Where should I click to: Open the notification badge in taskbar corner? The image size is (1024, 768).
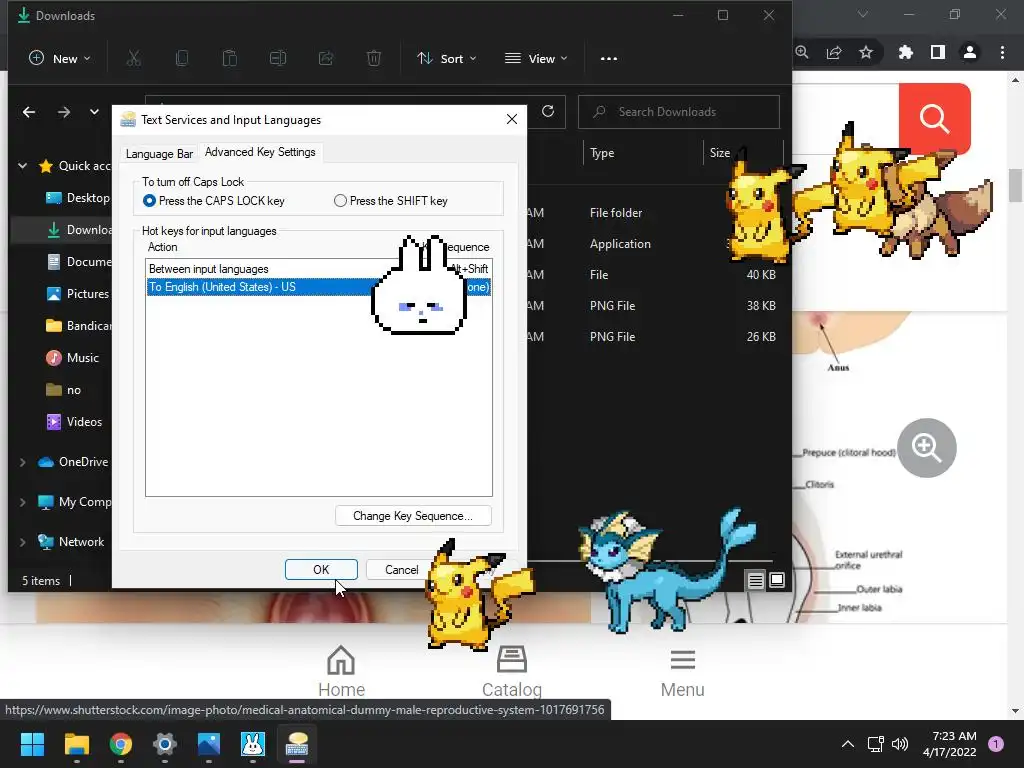tap(996, 744)
